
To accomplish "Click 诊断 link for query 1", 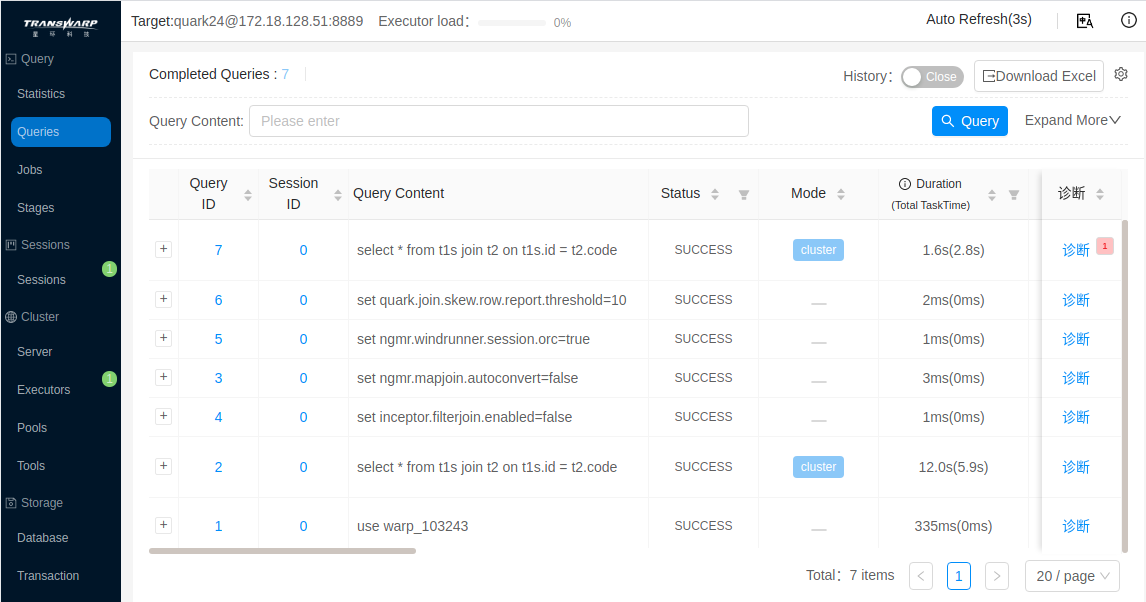I will [x=1076, y=526].
